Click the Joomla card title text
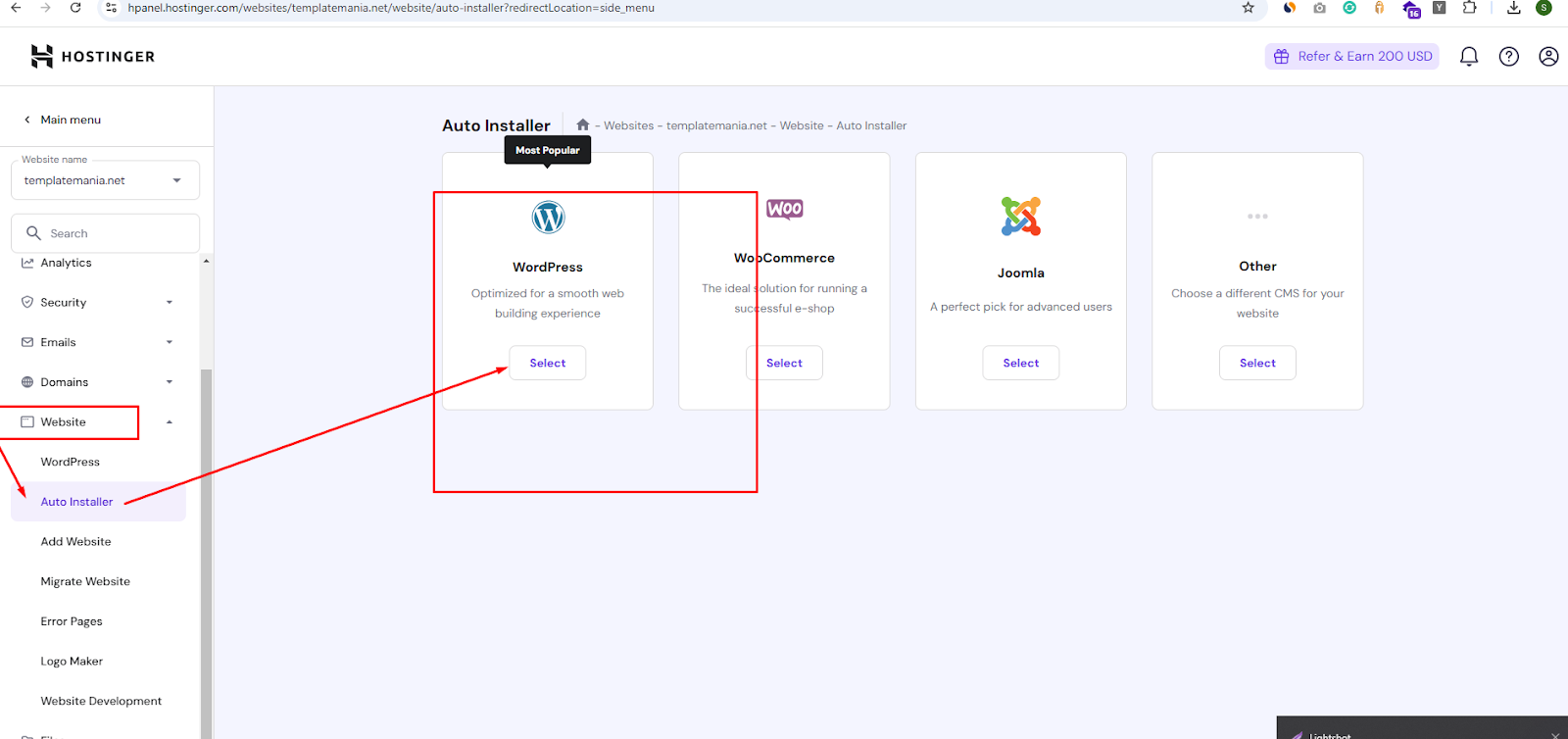The image size is (1568, 739). coord(1021,273)
